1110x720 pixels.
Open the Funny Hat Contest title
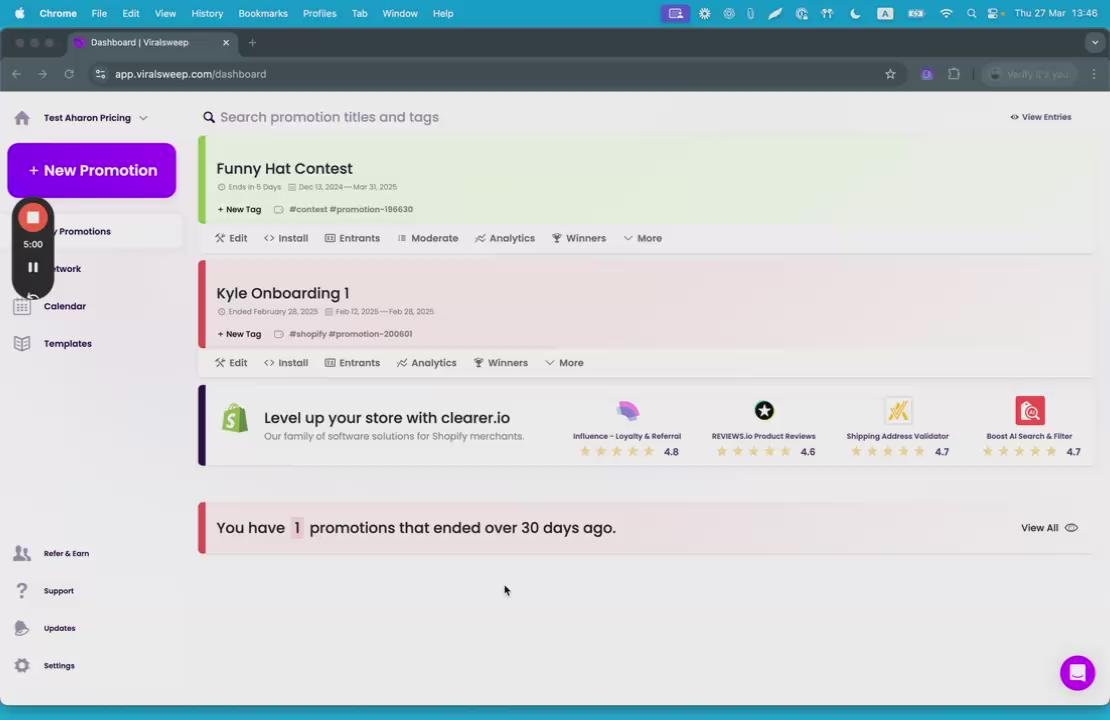point(284,168)
